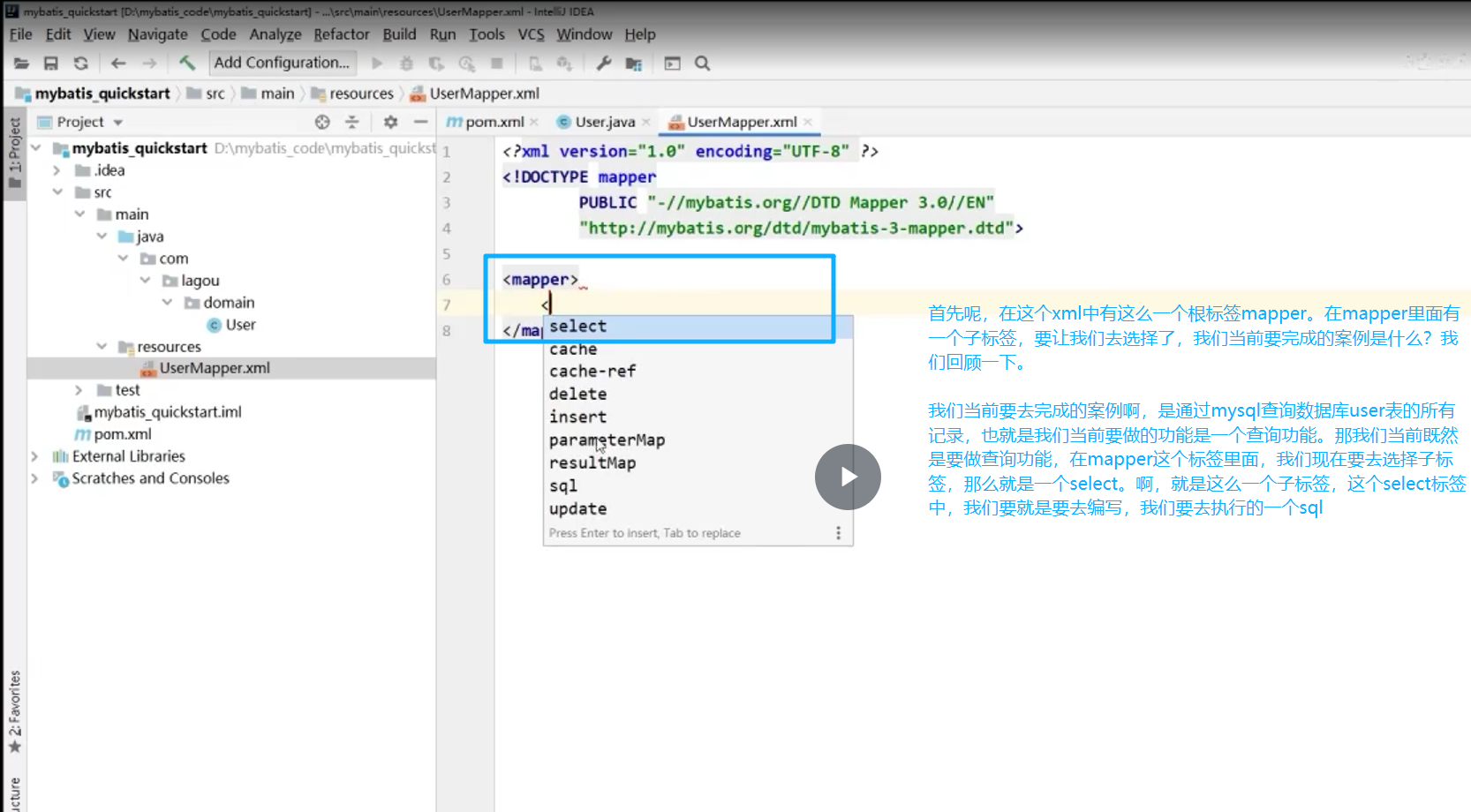Open Project Structure toolbar icon
The height and width of the screenshot is (812, 1471).
click(634, 64)
